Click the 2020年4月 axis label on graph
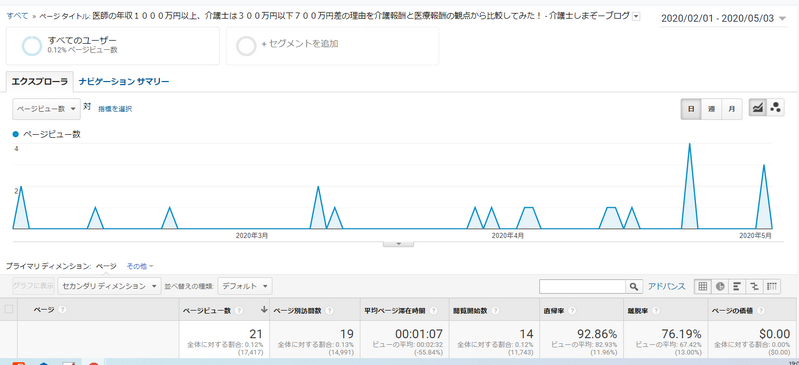 [x=508, y=236]
